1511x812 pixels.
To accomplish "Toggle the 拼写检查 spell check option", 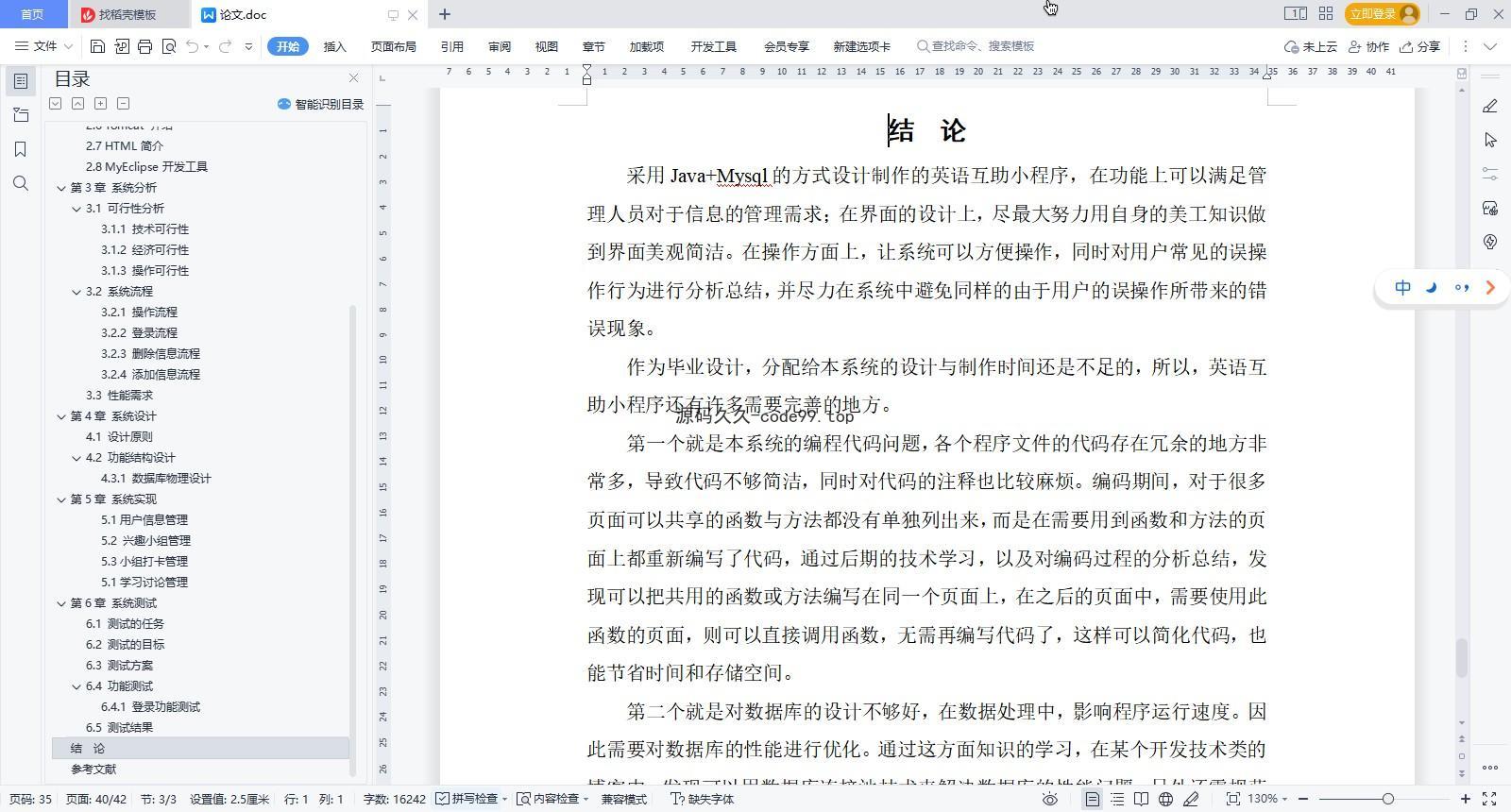I will [x=467, y=799].
